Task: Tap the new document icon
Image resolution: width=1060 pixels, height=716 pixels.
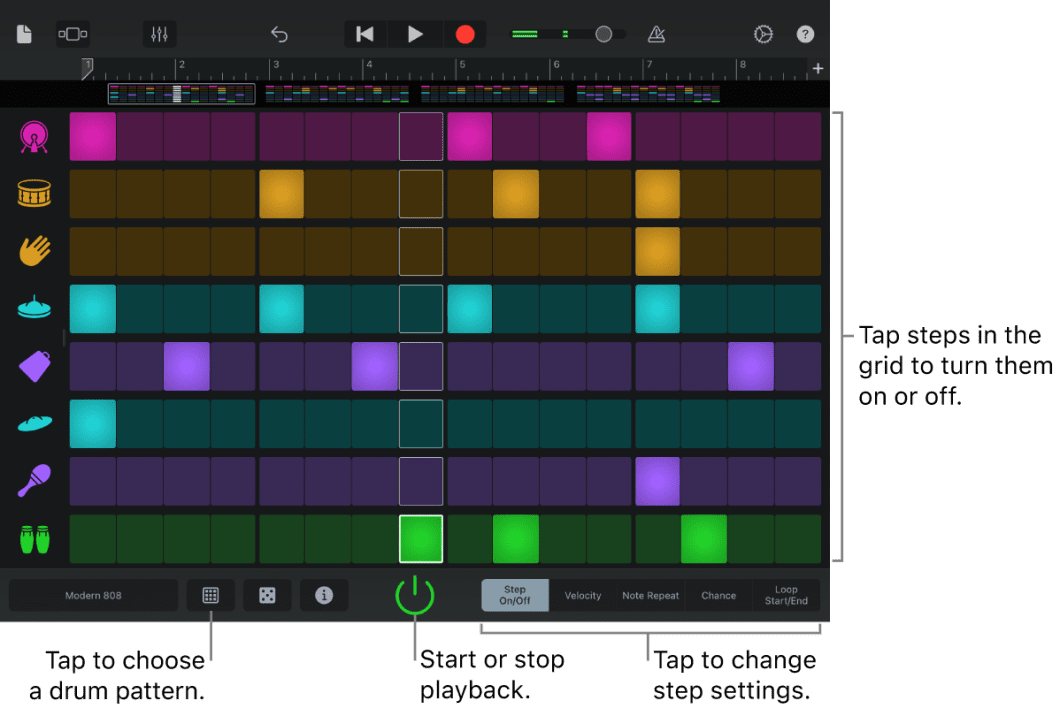Action: [x=23, y=33]
